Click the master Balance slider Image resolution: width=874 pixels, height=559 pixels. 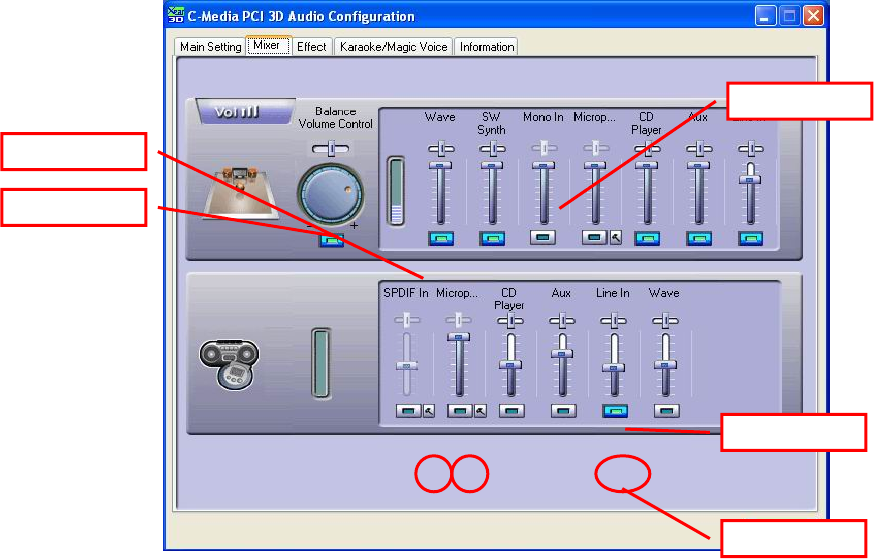tap(331, 148)
